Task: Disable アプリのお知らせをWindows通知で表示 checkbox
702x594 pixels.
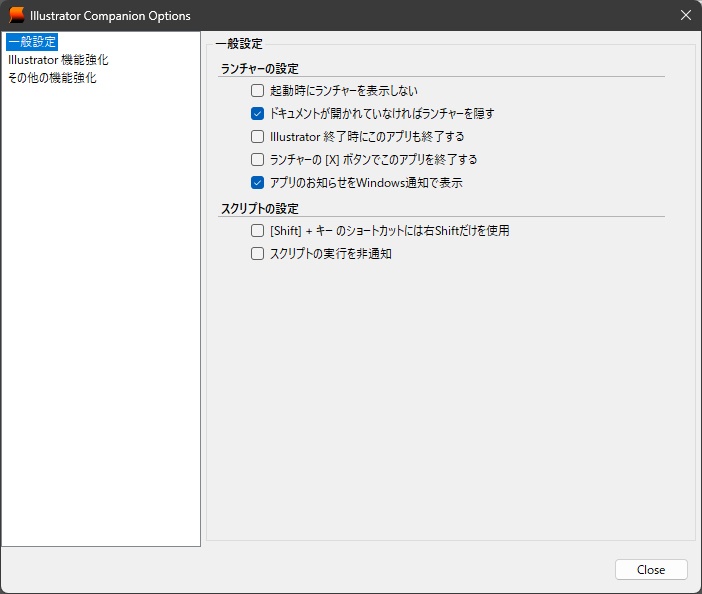Action: coord(257,183)
